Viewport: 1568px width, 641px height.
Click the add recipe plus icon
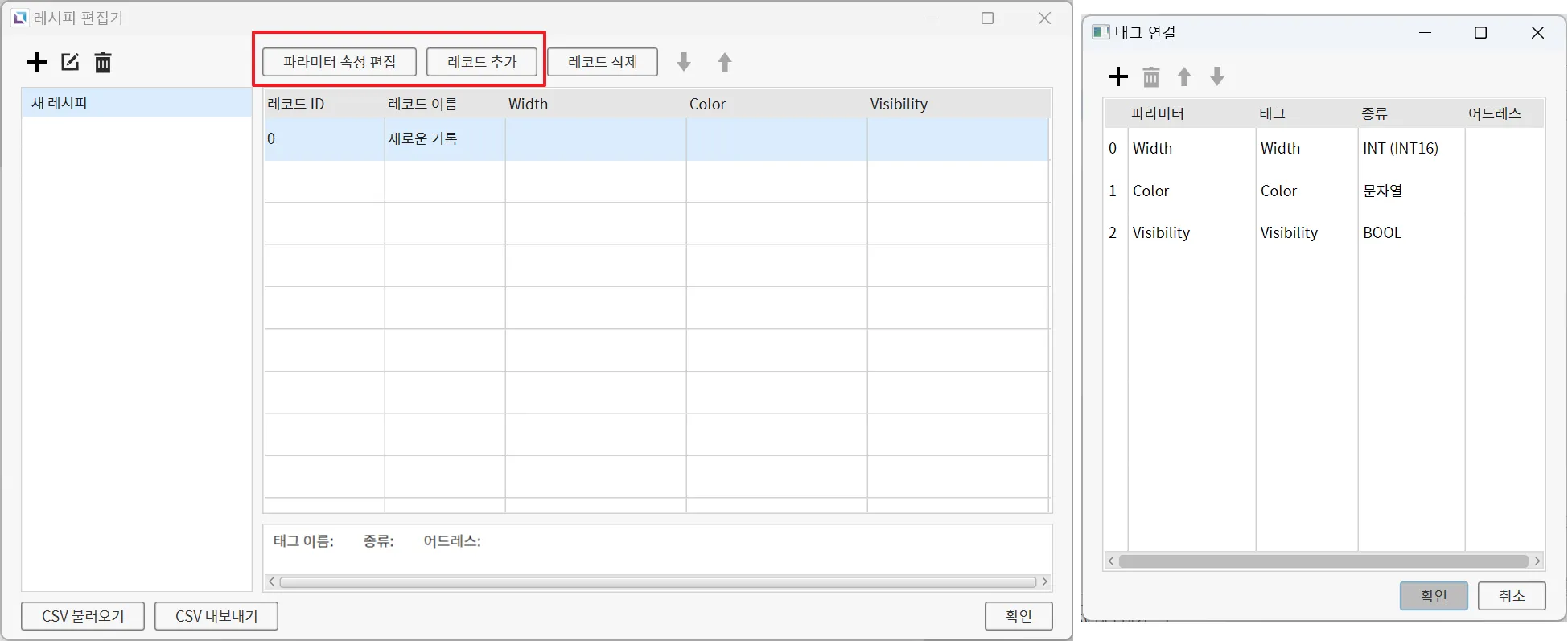click(x=37, y=62)
